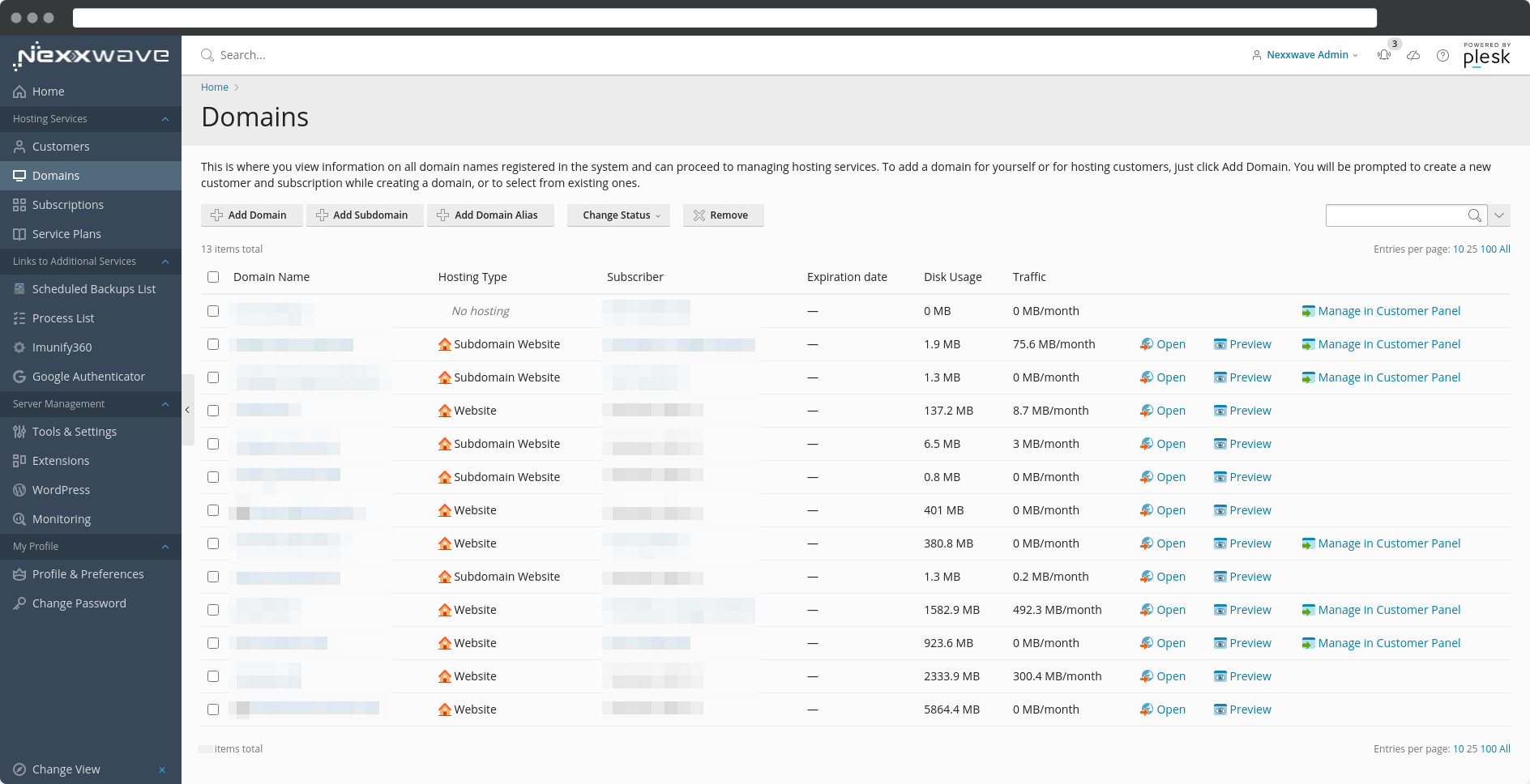This screenshot has height=784, width=1530.
Task: Click the Tools & Settings icon
Action: click(19, 432)
